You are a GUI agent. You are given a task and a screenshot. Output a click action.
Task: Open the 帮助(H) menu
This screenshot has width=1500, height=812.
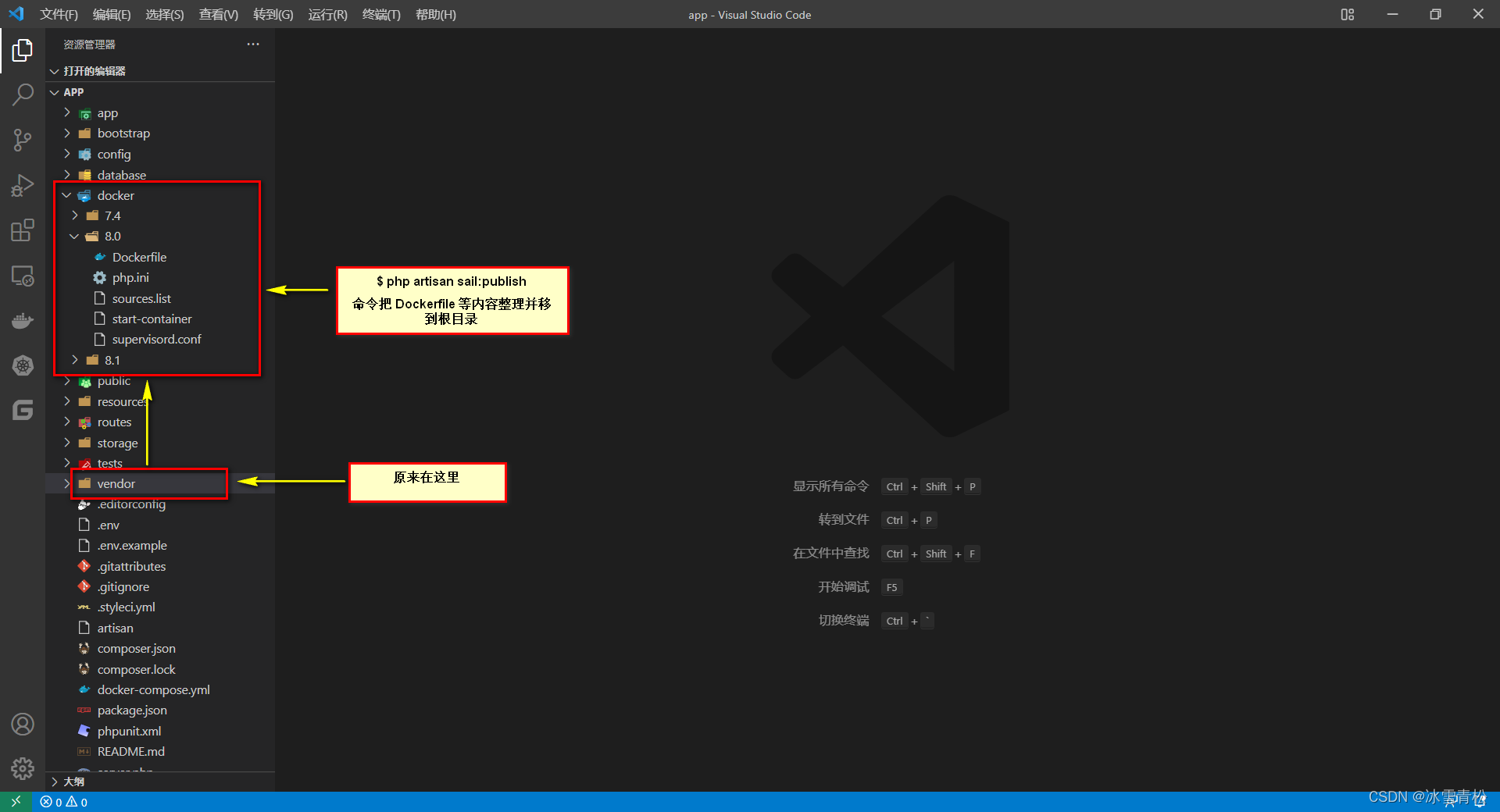436,14
